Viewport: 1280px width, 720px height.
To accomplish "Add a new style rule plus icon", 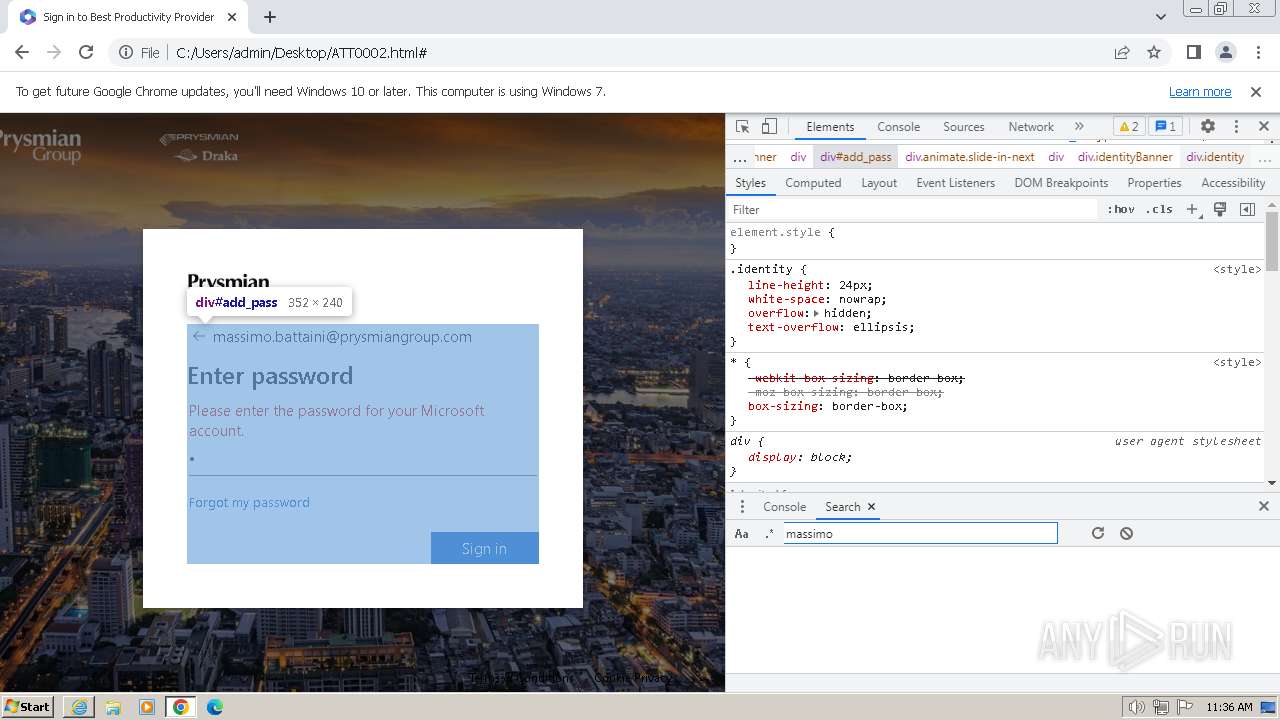I will [x=1192, y=209].
